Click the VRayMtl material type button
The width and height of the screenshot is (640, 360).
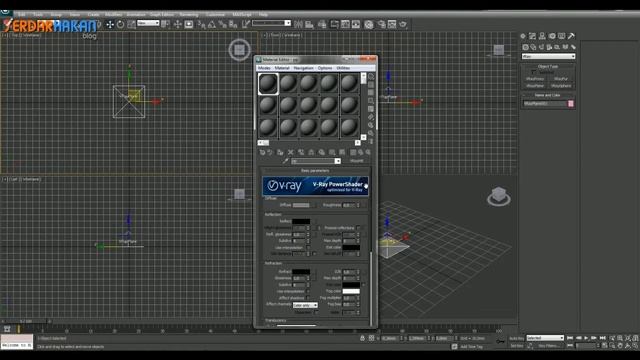(x=356, y=161)
